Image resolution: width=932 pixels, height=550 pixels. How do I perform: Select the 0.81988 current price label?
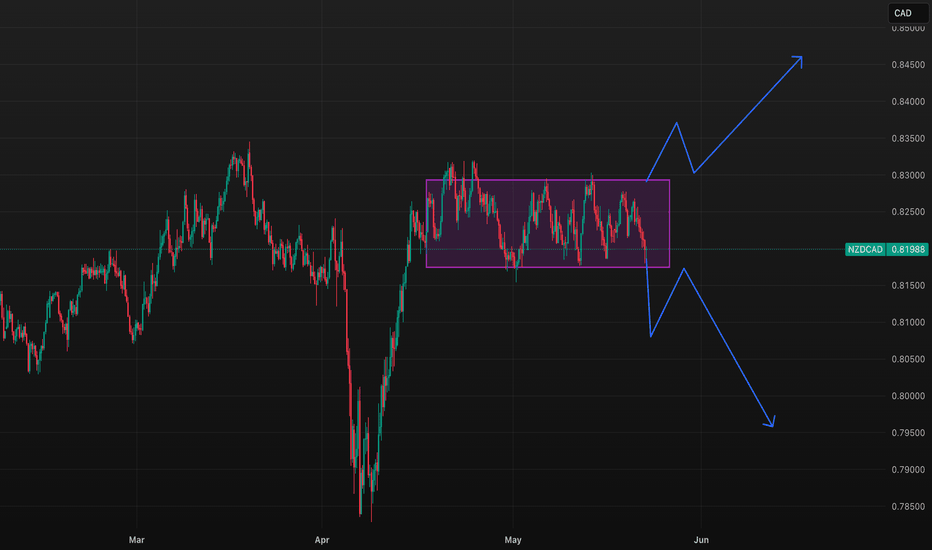coord(908,249)
